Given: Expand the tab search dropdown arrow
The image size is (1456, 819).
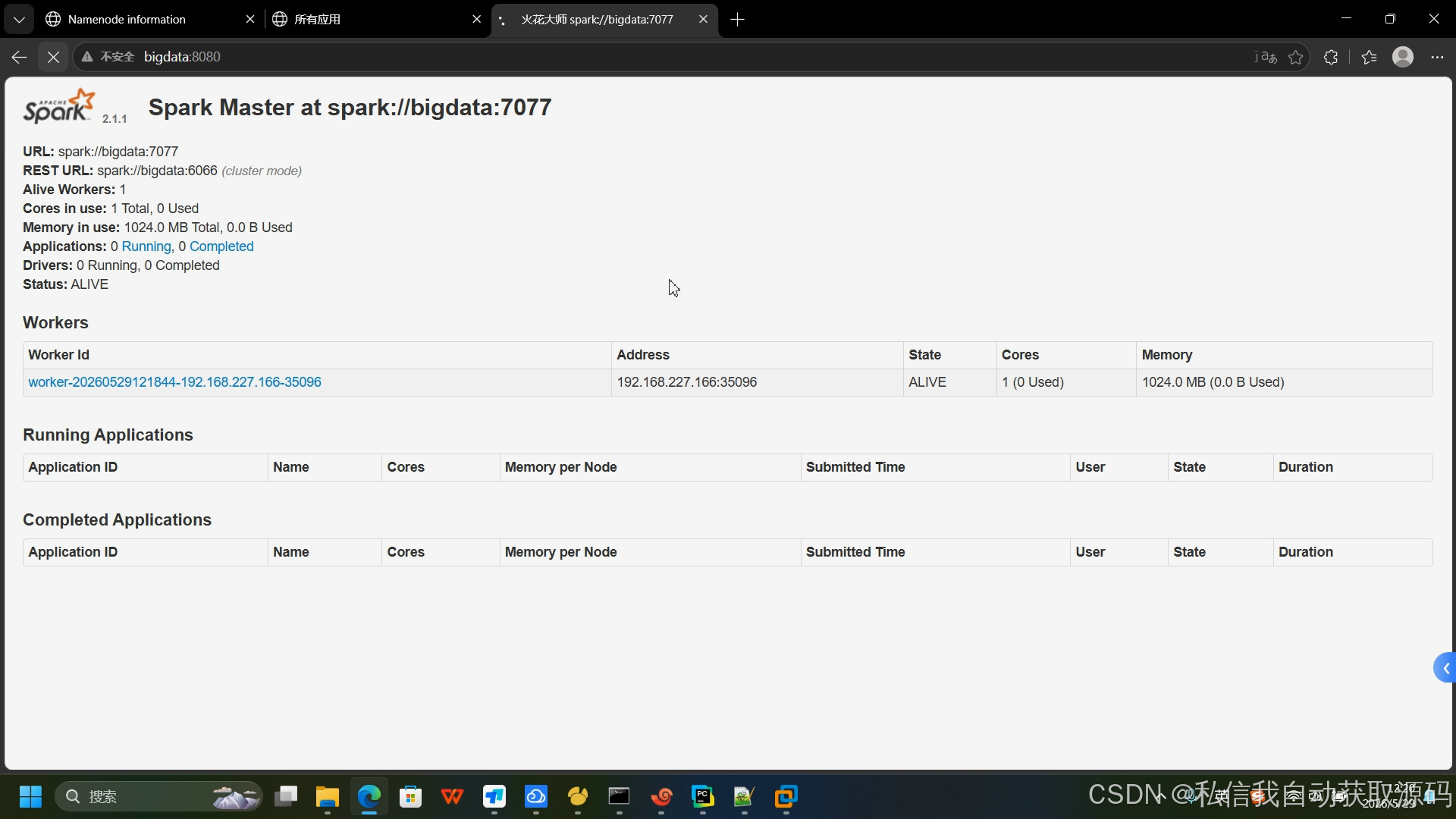Looking at the screenshot, I should point(19,20).
